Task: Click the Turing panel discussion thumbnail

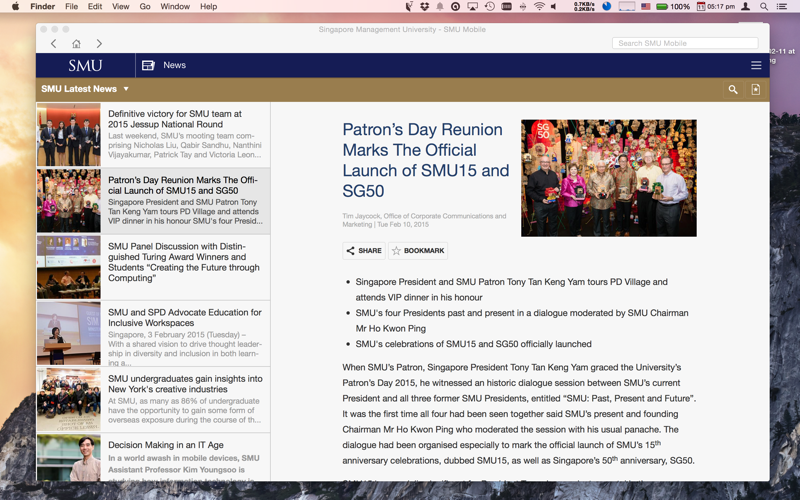Action: [68, 267]
